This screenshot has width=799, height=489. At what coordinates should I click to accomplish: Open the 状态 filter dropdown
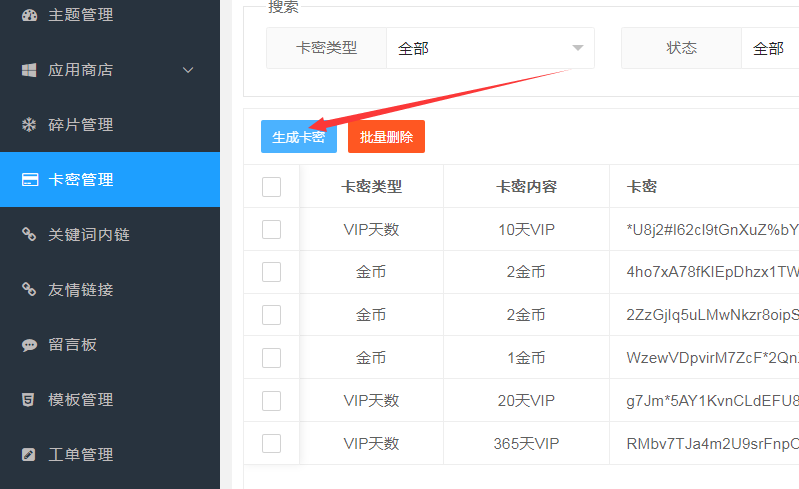(769, 48)
